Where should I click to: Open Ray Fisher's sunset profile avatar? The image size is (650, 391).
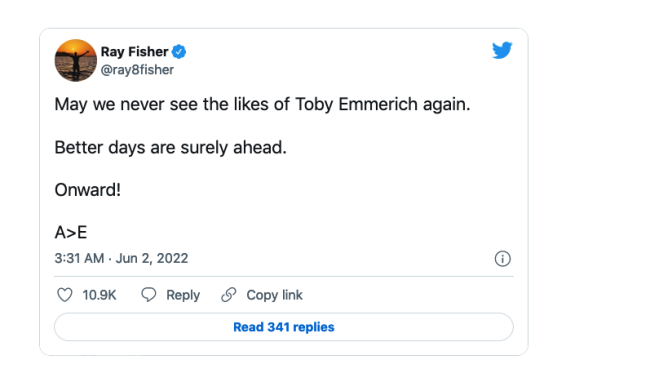click(x=75, y=60)
